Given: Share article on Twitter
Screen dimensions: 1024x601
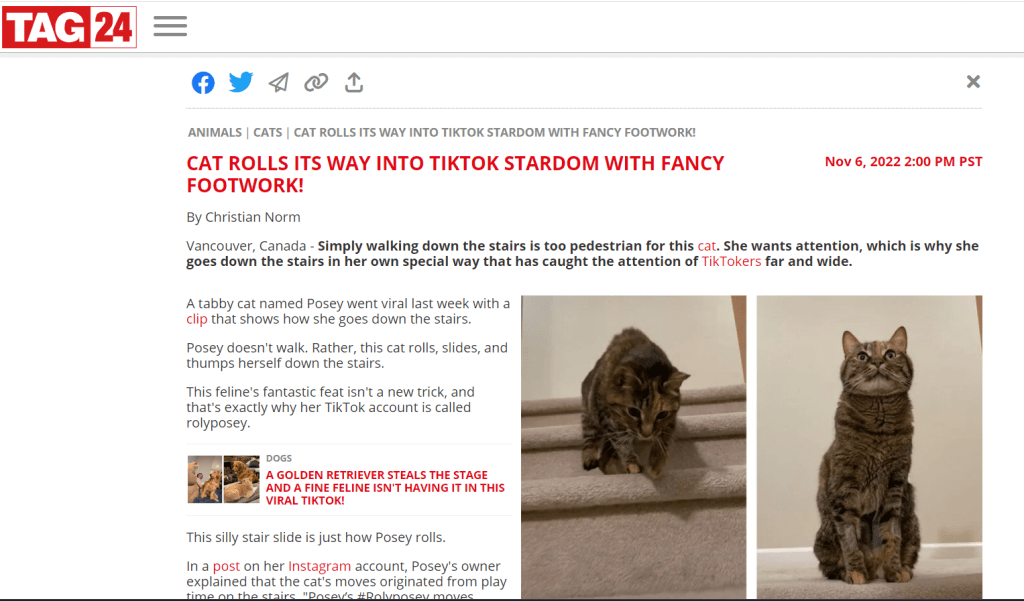Looking at the screenshot, I should click(x=241, y=82).
